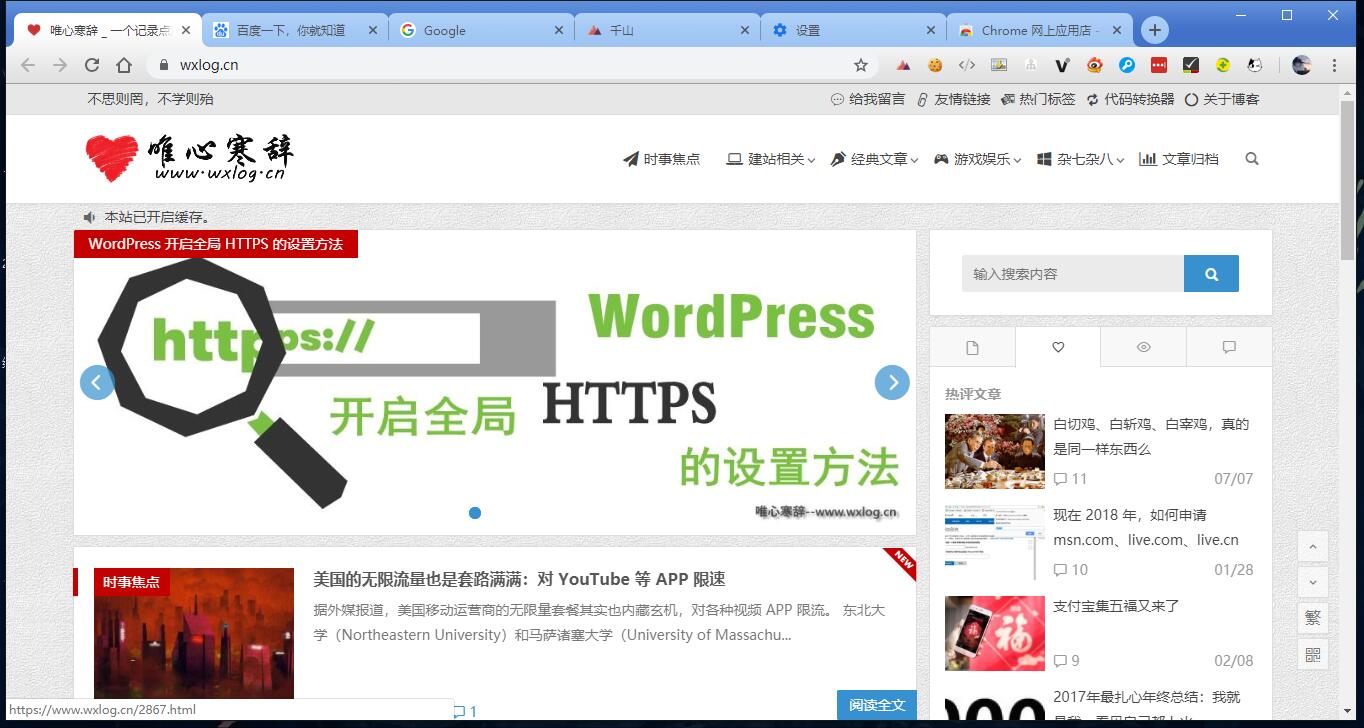Image resolution: width=1364 pixels, height=728 pixels.
Task: Expand the 建站相关 navigation dropdown
Action: coord(770,159)
